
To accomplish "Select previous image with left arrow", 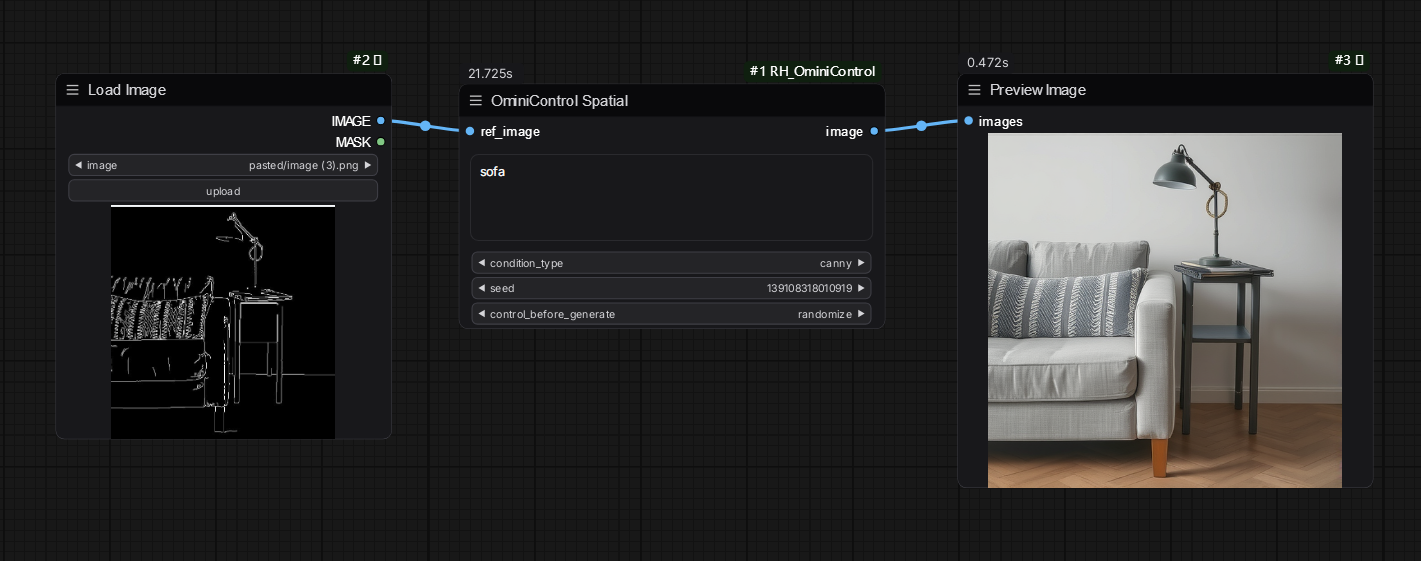I will click(x=78, y=165).
